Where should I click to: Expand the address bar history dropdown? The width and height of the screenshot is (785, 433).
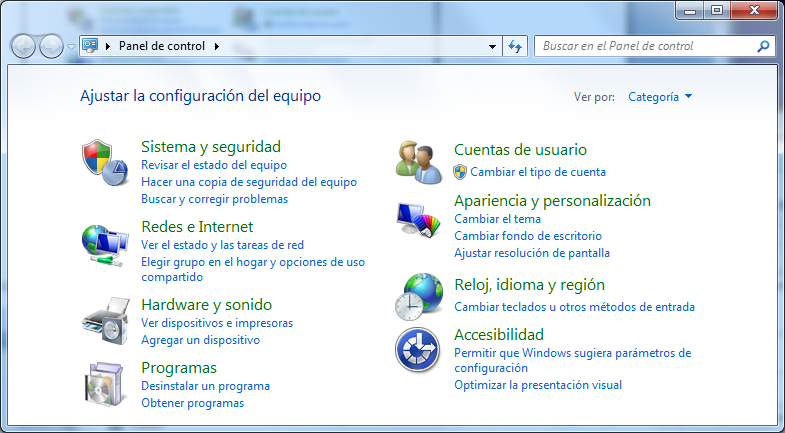pos(492,47)
